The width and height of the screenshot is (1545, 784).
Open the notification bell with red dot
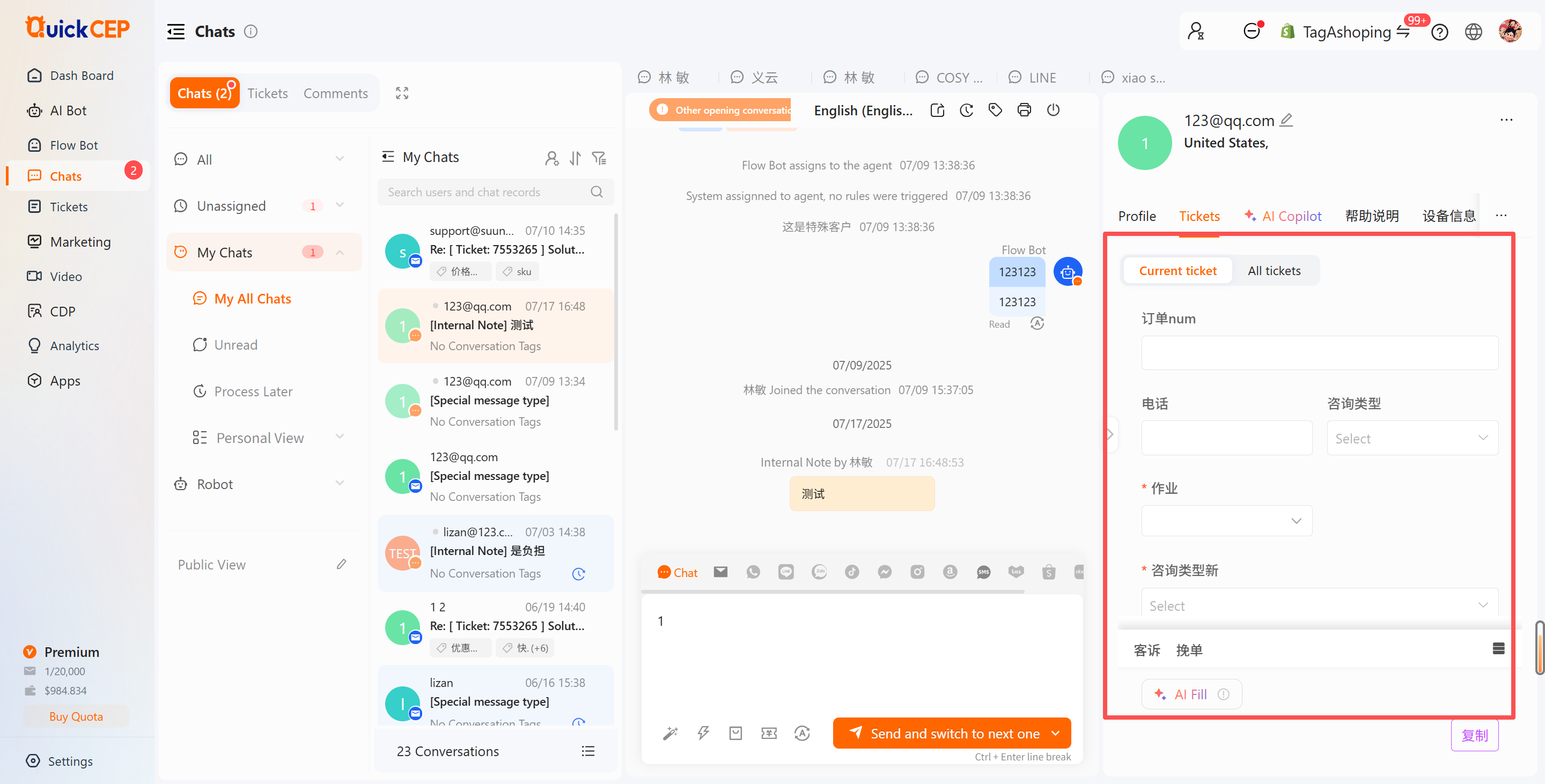pyautogui.click(x=1252, y=31)
